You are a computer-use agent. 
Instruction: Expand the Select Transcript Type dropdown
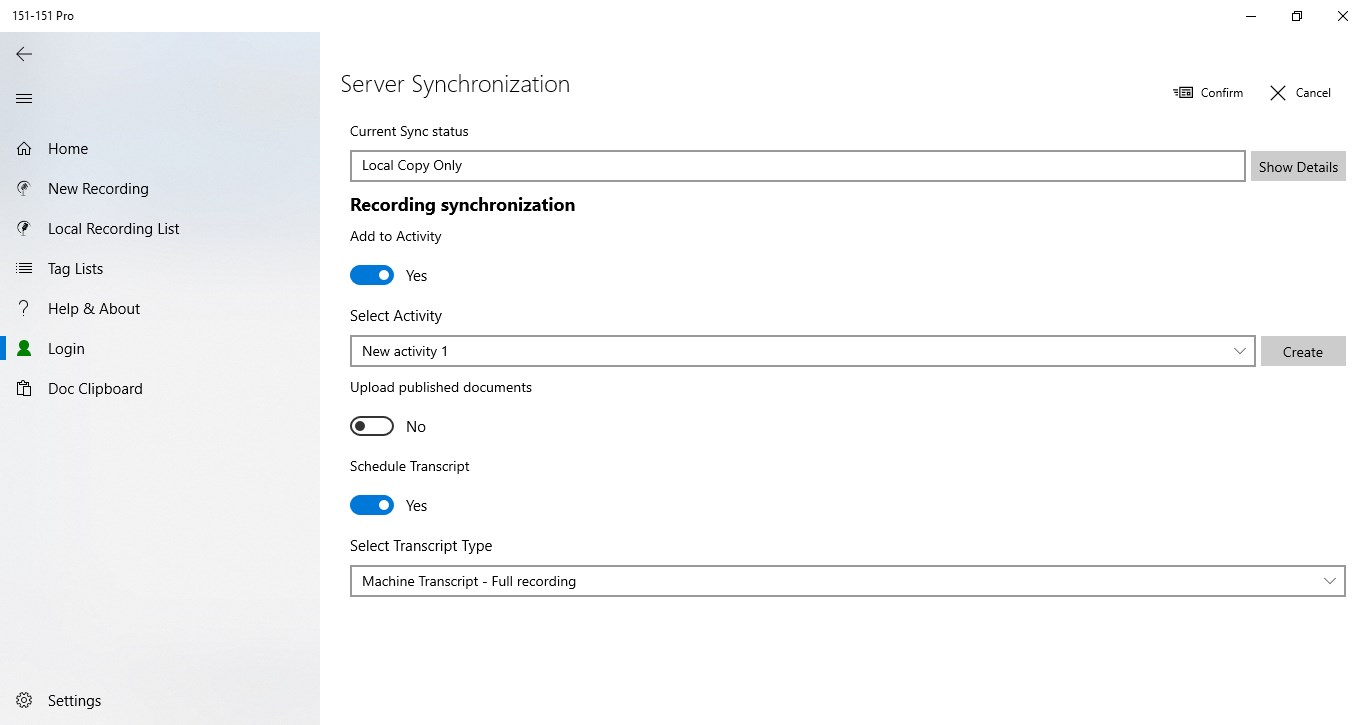pos(847,581)
